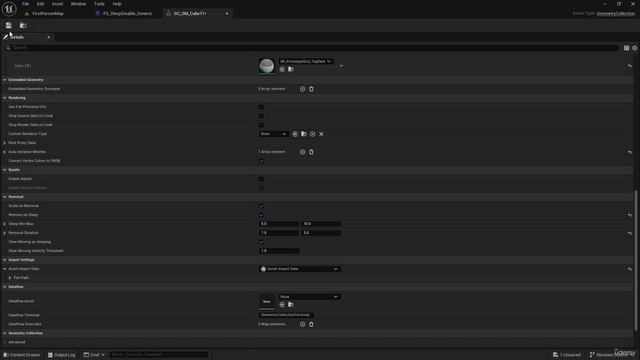This screenshot has width=640, height=360.
Task: Reset Removal Duration to default arrow
Action: click(630, 233)
